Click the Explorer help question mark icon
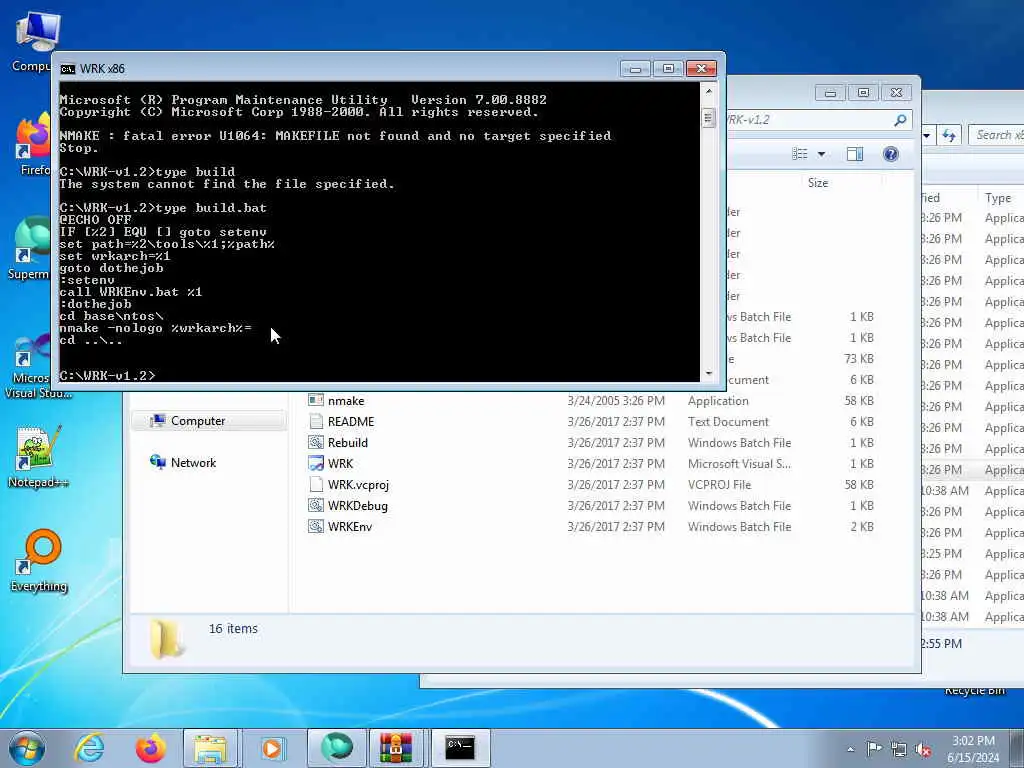This screenshot has width=1024, height=768. 890,154
